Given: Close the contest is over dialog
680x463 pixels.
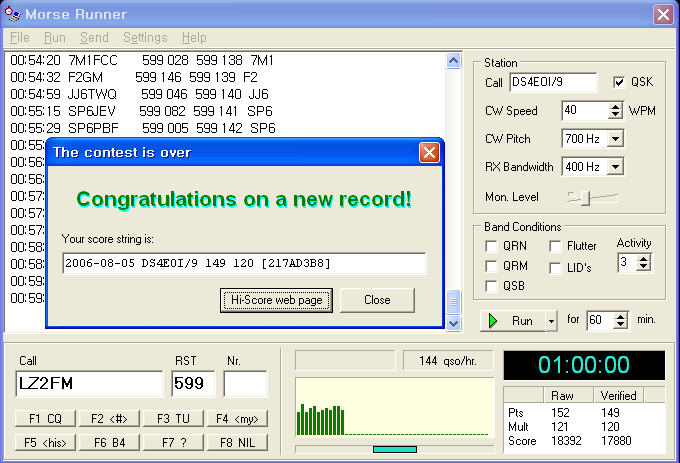Looking at the screenshot, I should point(429,153).
